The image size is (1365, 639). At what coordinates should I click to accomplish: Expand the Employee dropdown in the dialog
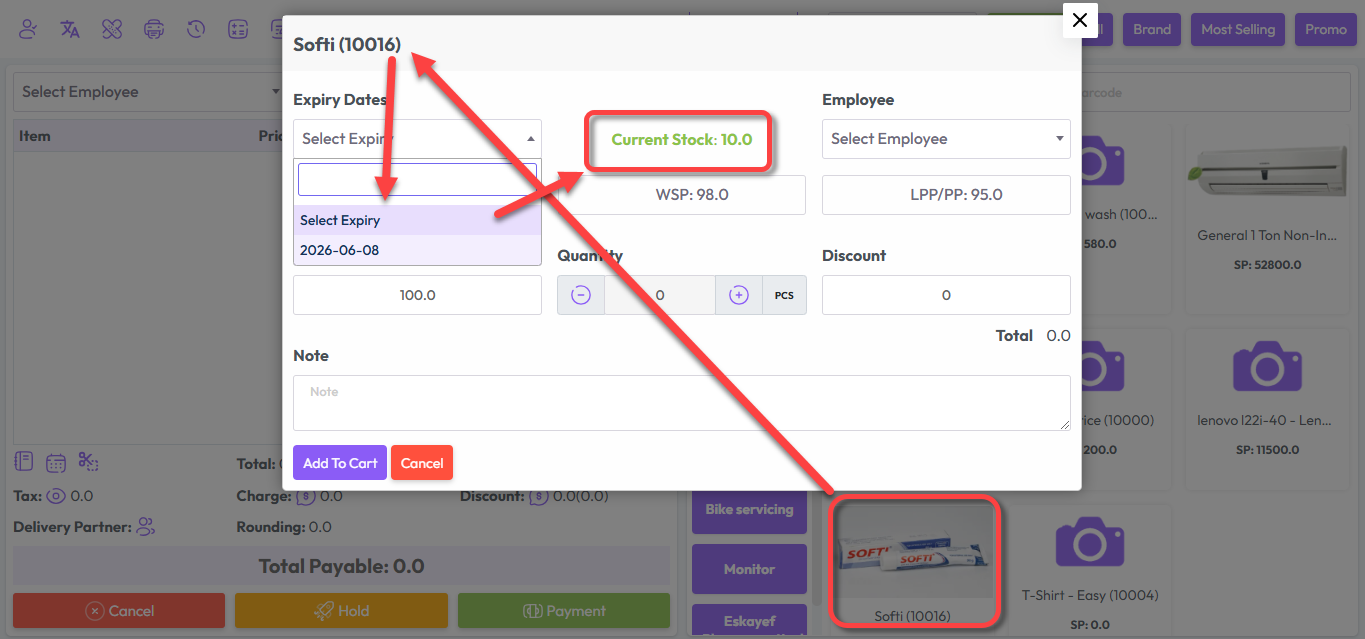click(945, 139)
